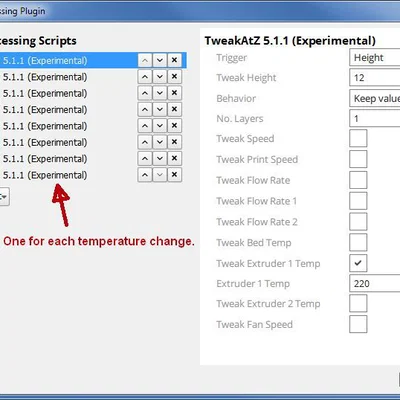400x400 pixels.
Task: Enable the Tweak Extruder 2 Temp checkbox
Action: pyautogui.click(x=358, y=303)
